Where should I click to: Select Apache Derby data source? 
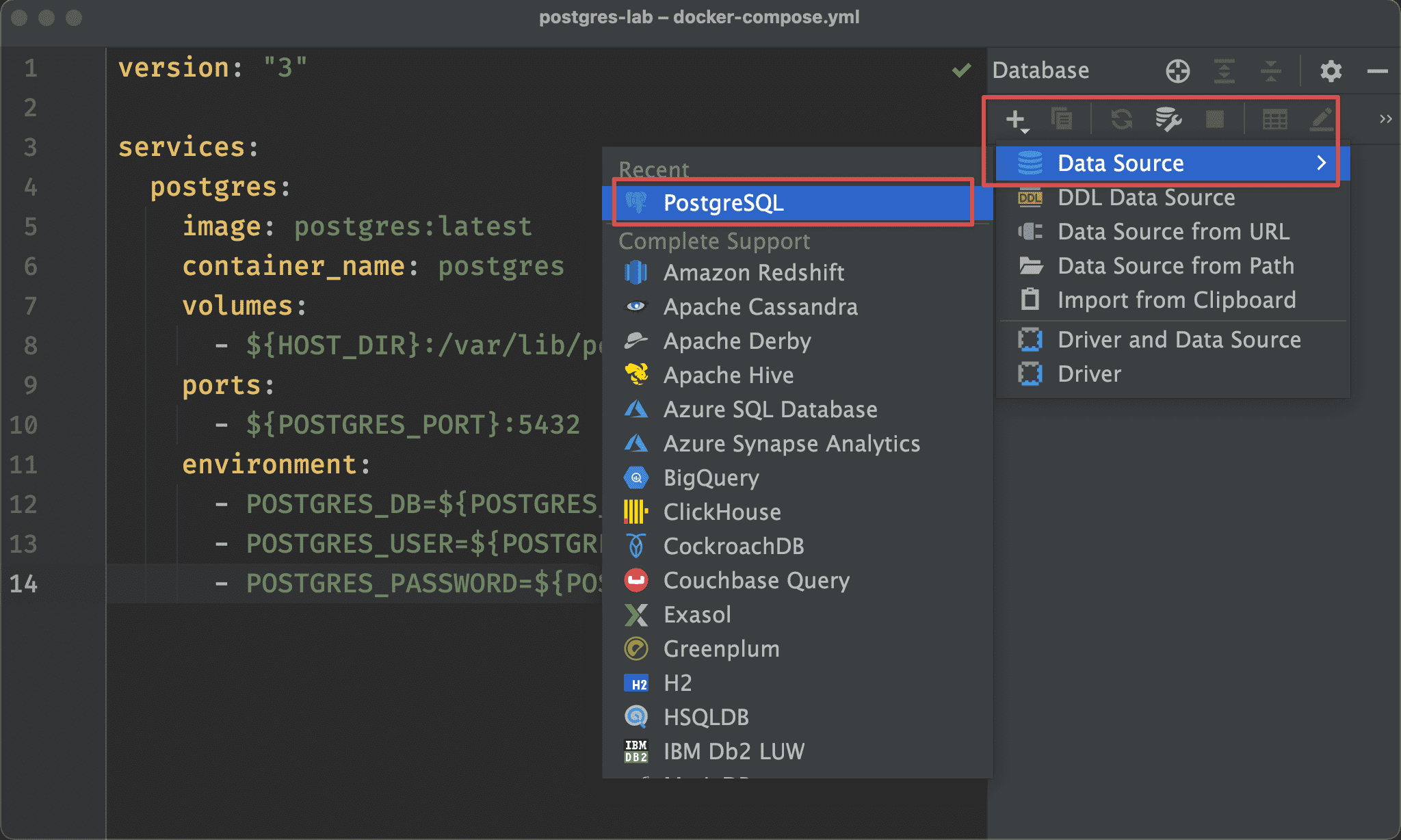[x=797, y=341]
